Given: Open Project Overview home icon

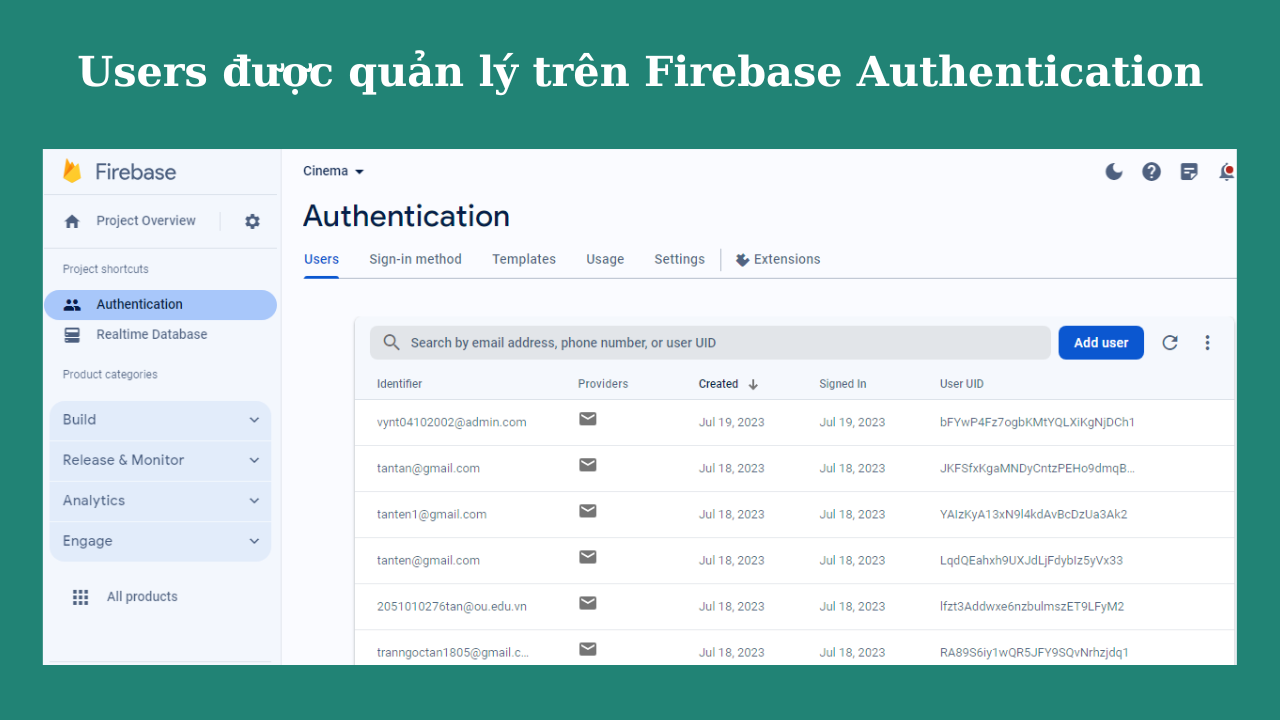Looking at the screenshot, I should (72, 222).
